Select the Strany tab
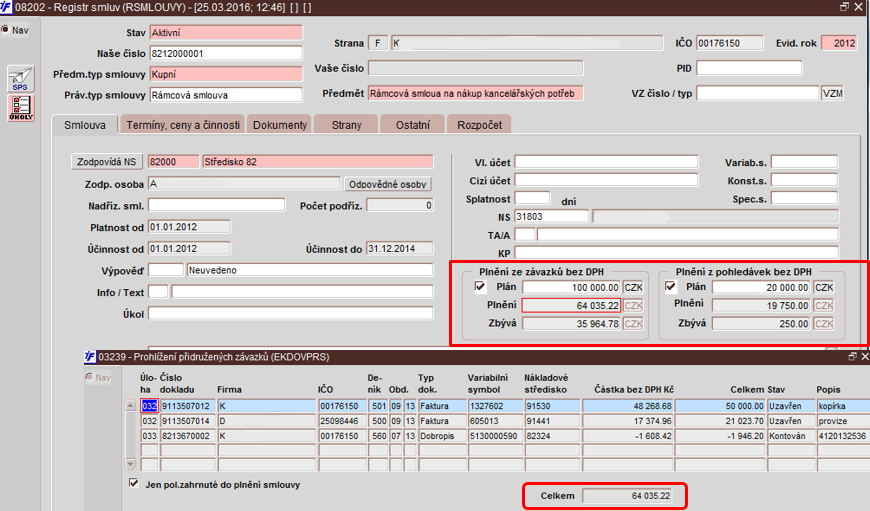The image size is (870, 511). (346, 125)
